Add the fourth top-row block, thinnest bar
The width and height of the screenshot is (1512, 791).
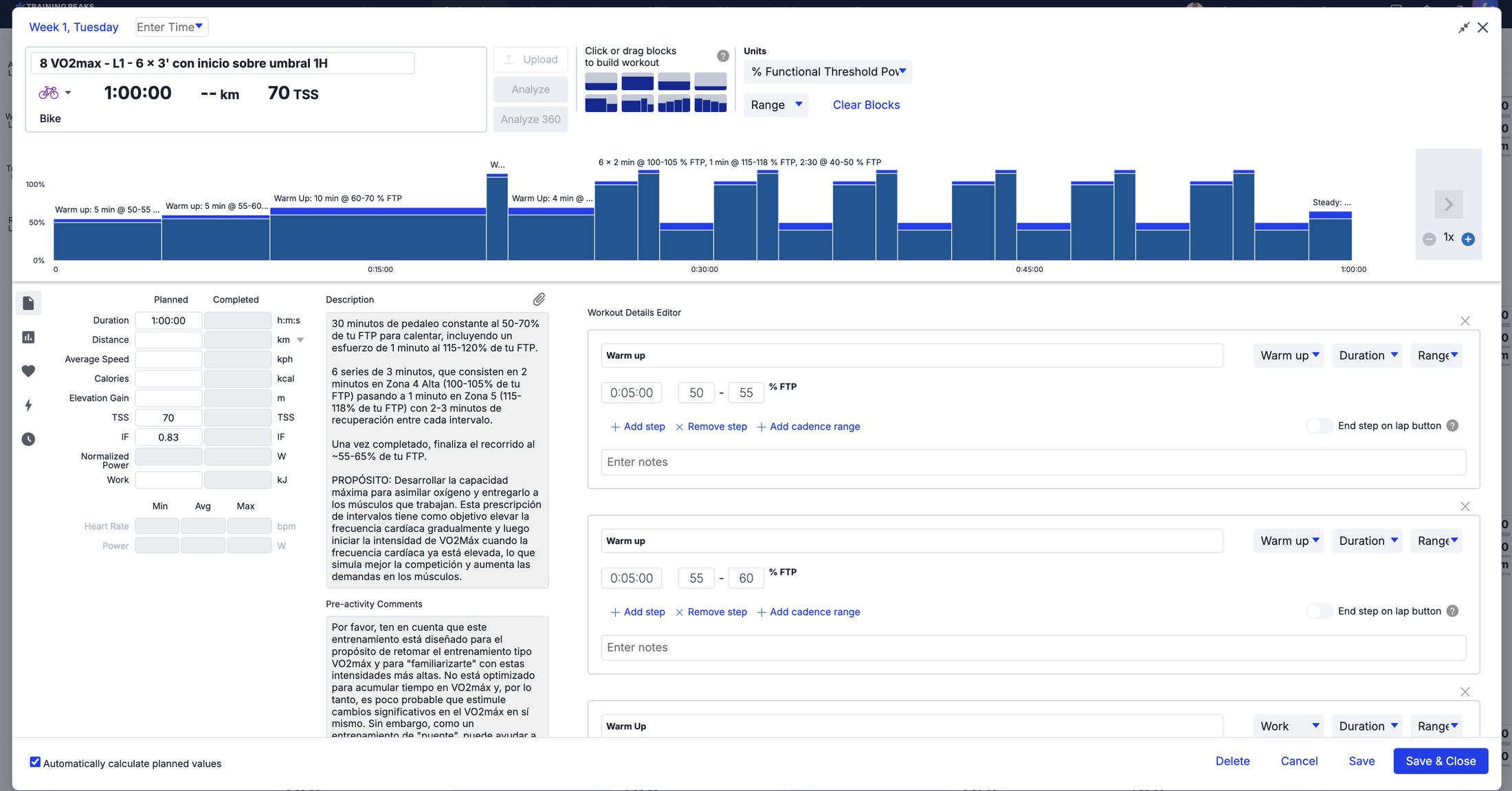pos(710,81)
